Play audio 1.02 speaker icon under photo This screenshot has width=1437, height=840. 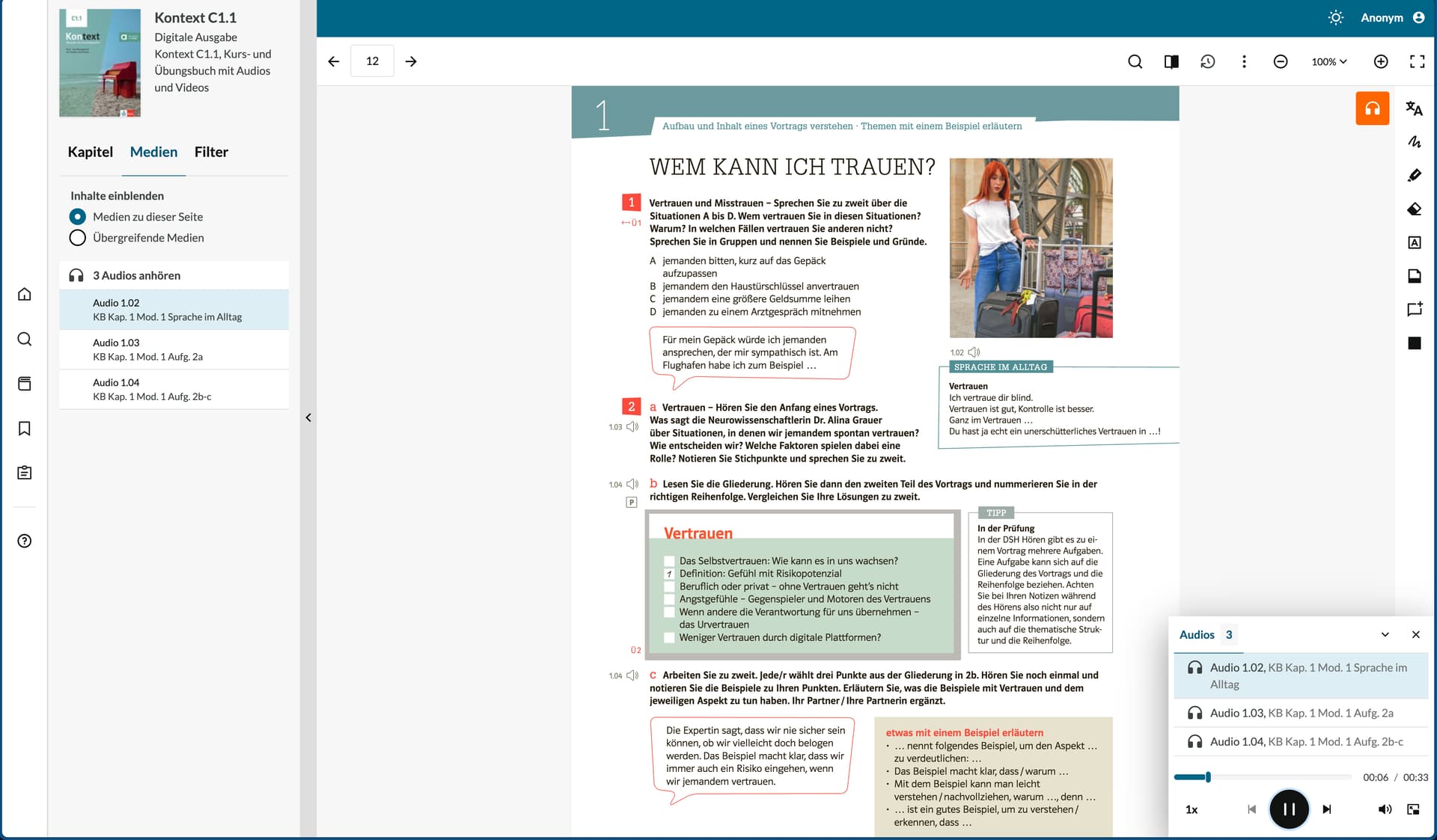pyautogui.click(x=974, y=352)
